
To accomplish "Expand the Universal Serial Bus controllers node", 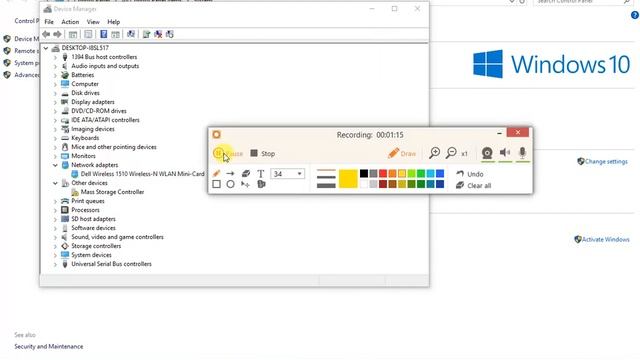I will tap(55, 264).
